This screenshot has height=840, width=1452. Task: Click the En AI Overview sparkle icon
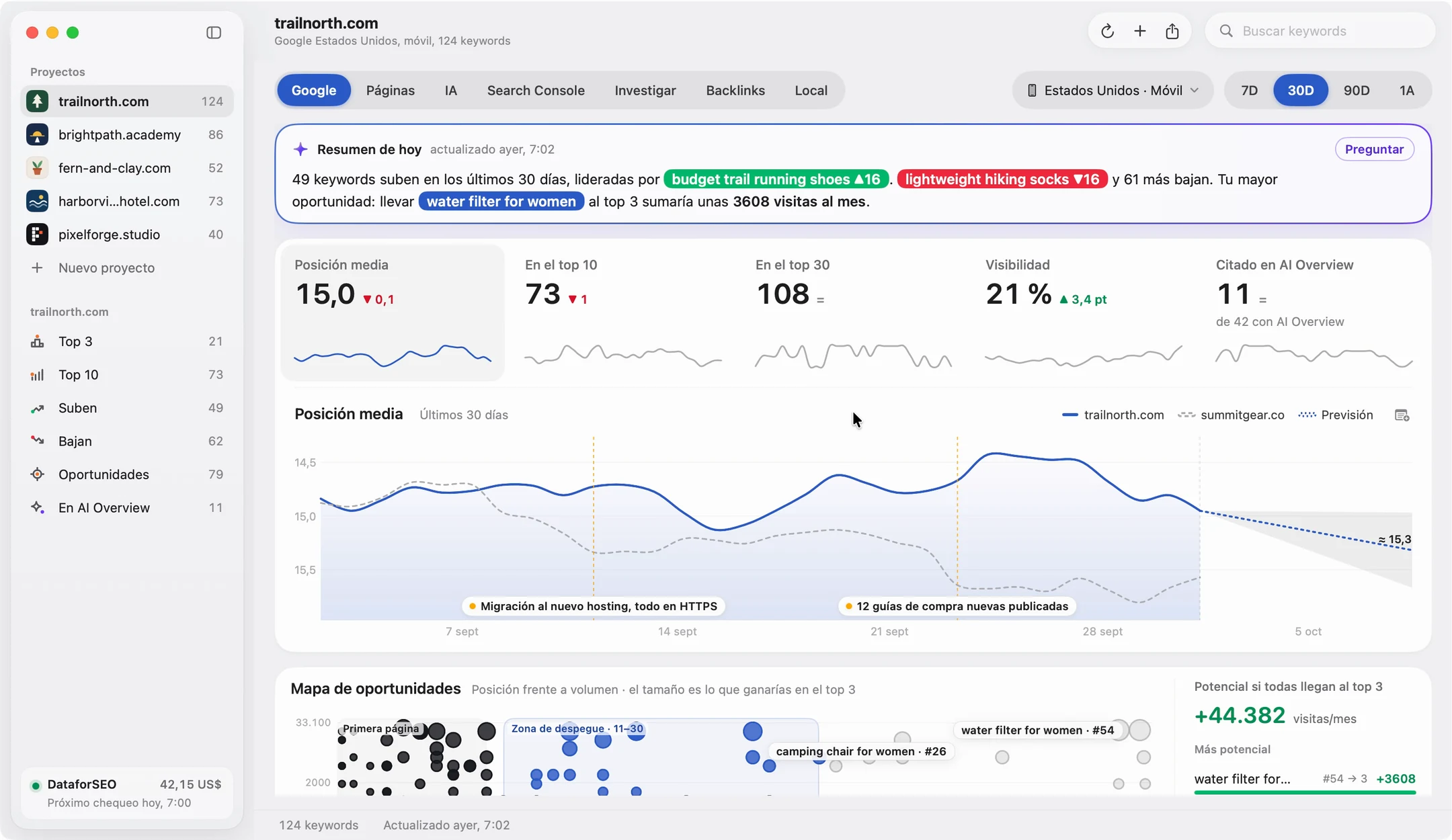[37, 507]
